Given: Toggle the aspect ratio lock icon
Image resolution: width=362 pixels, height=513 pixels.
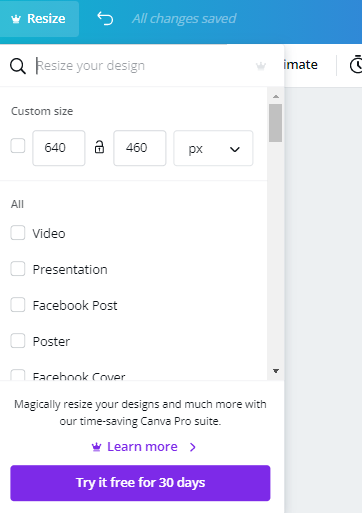Looking at the screenshot, I should [99, 147].
